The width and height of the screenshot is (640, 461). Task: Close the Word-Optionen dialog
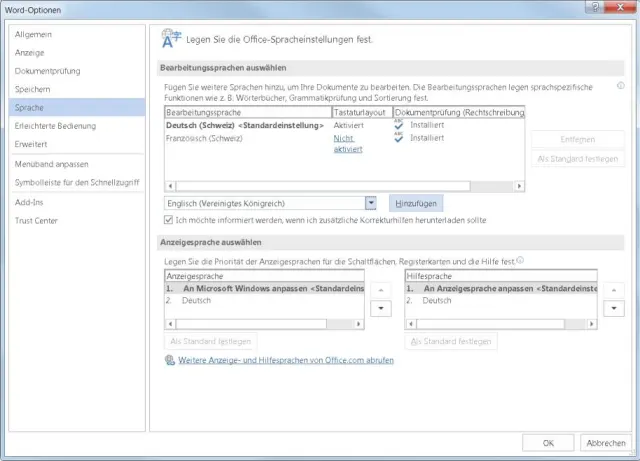point(620,7)
